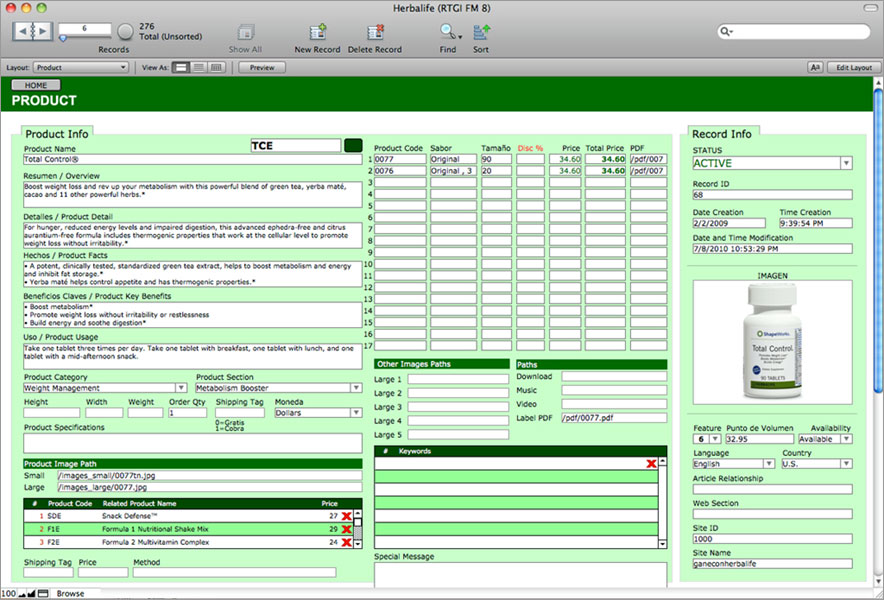The height and width of the screenshot is (600, 884).
Task: Remove Formula 1 Nutritional Shake Mix red X
Action: point(346,529)
